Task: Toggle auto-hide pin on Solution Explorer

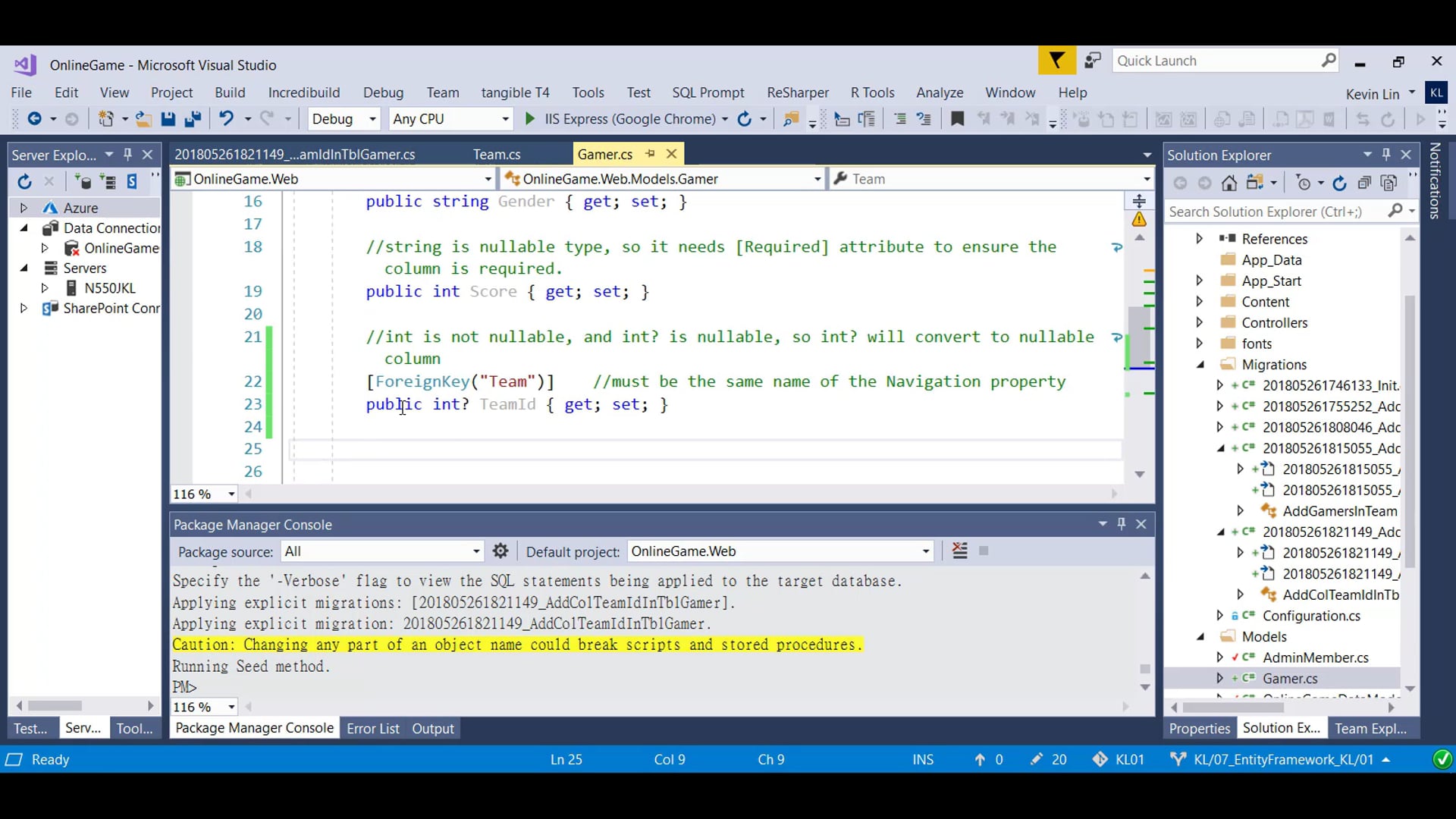Action: (1386, 155)
